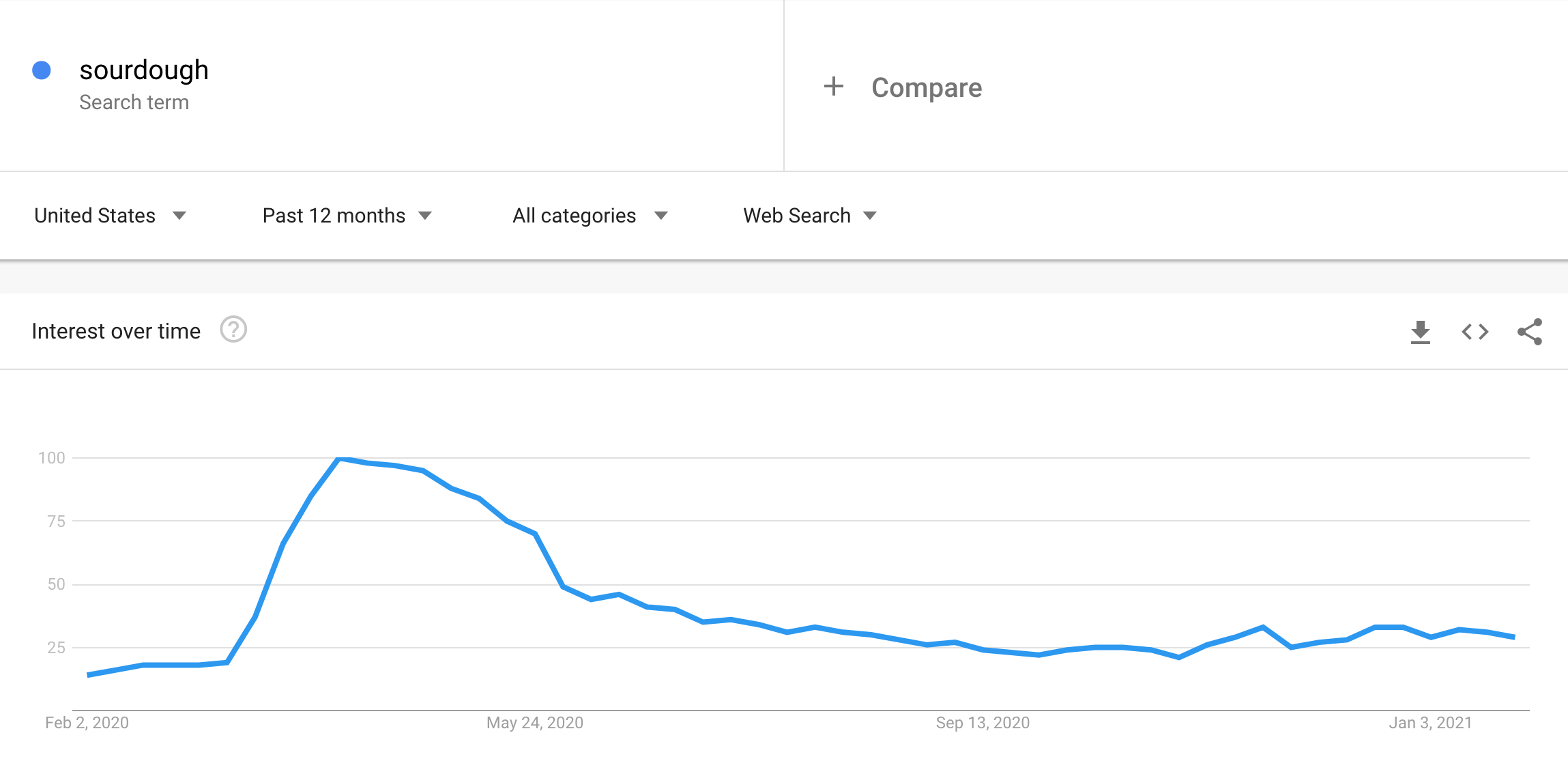The height and width of the screenshot is (774, 1568).
Task: Open the Past 12 months dropdown
Action: 347,216
